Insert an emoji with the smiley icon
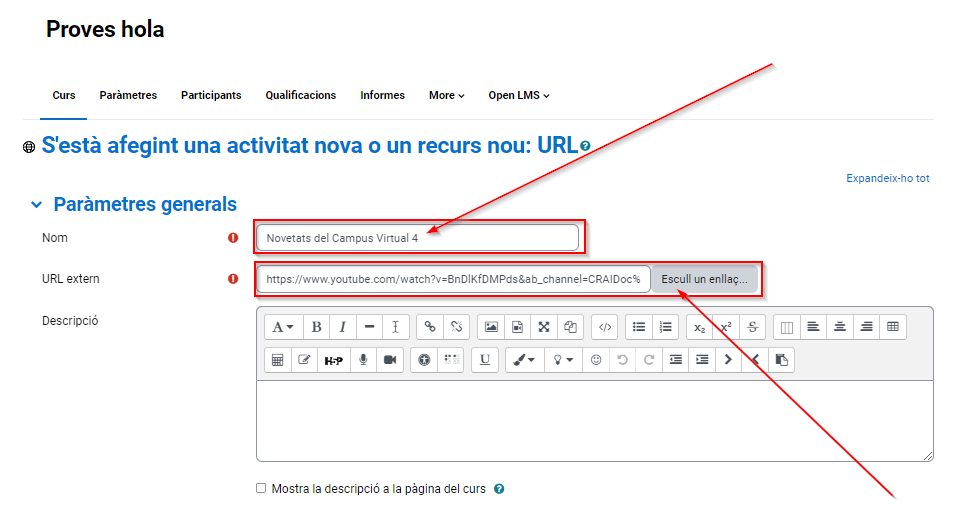This screenshot has height=513, width=968. pos(596,360)
